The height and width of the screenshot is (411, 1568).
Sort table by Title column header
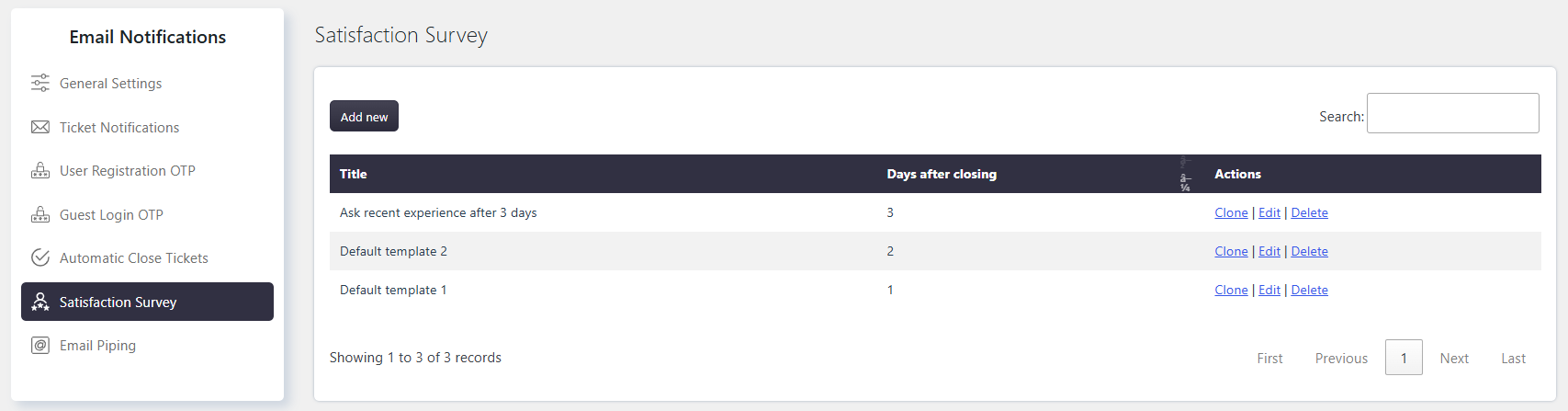click(x=353, y=174)
